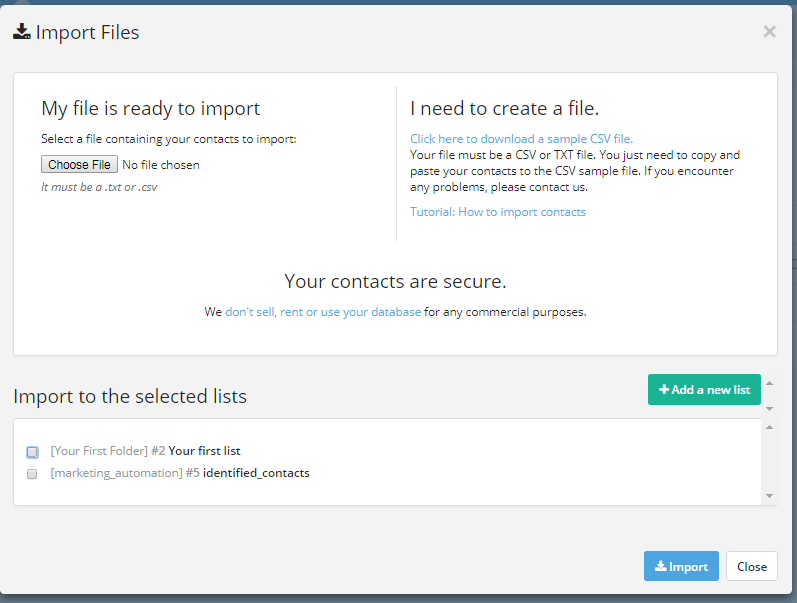The width and height of the screenshot is (797, 603).
Task: Check the identified_contacts list checkbox
Action: pos(32,474)
